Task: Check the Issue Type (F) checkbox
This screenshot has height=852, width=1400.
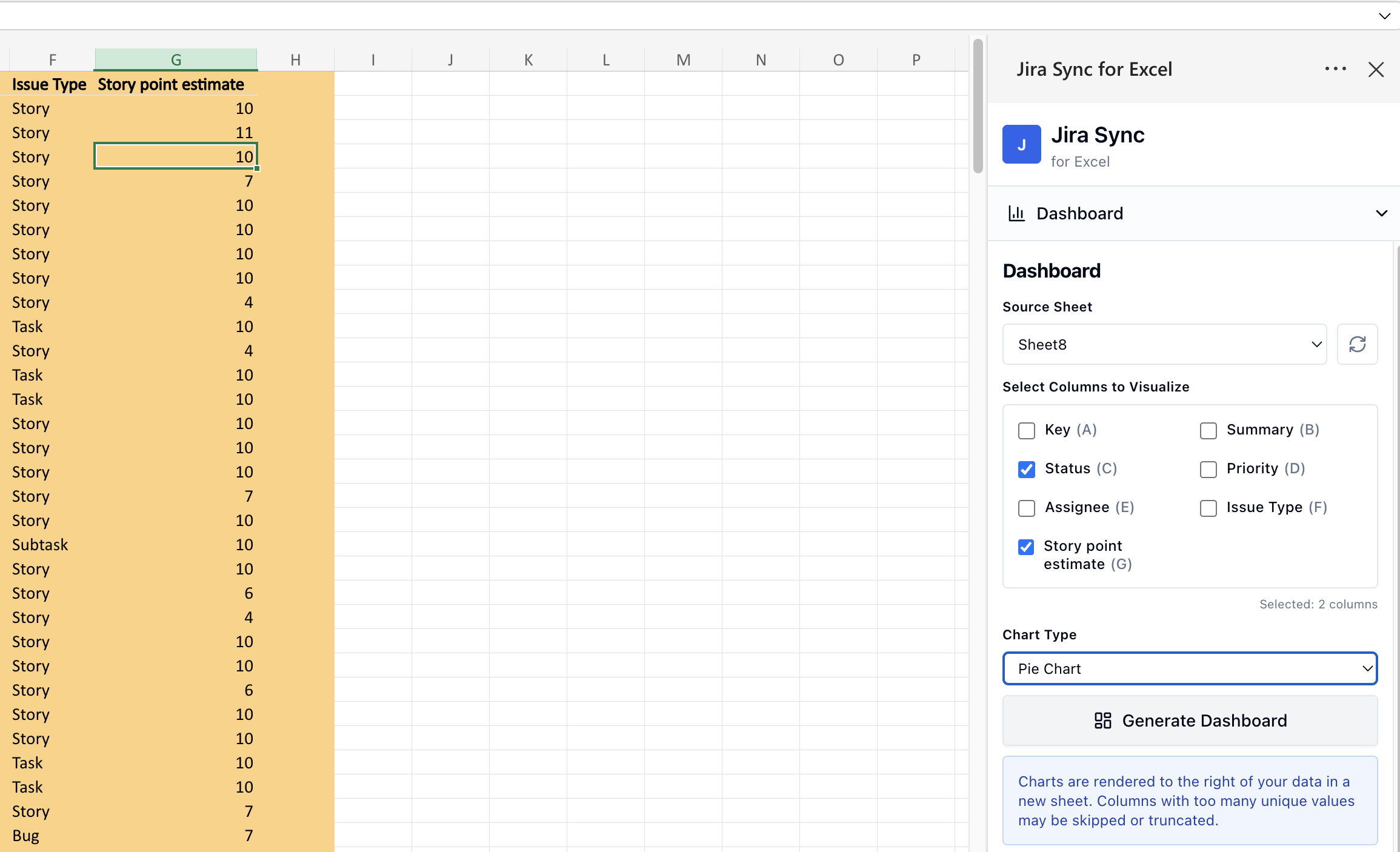Action: 1208,508
